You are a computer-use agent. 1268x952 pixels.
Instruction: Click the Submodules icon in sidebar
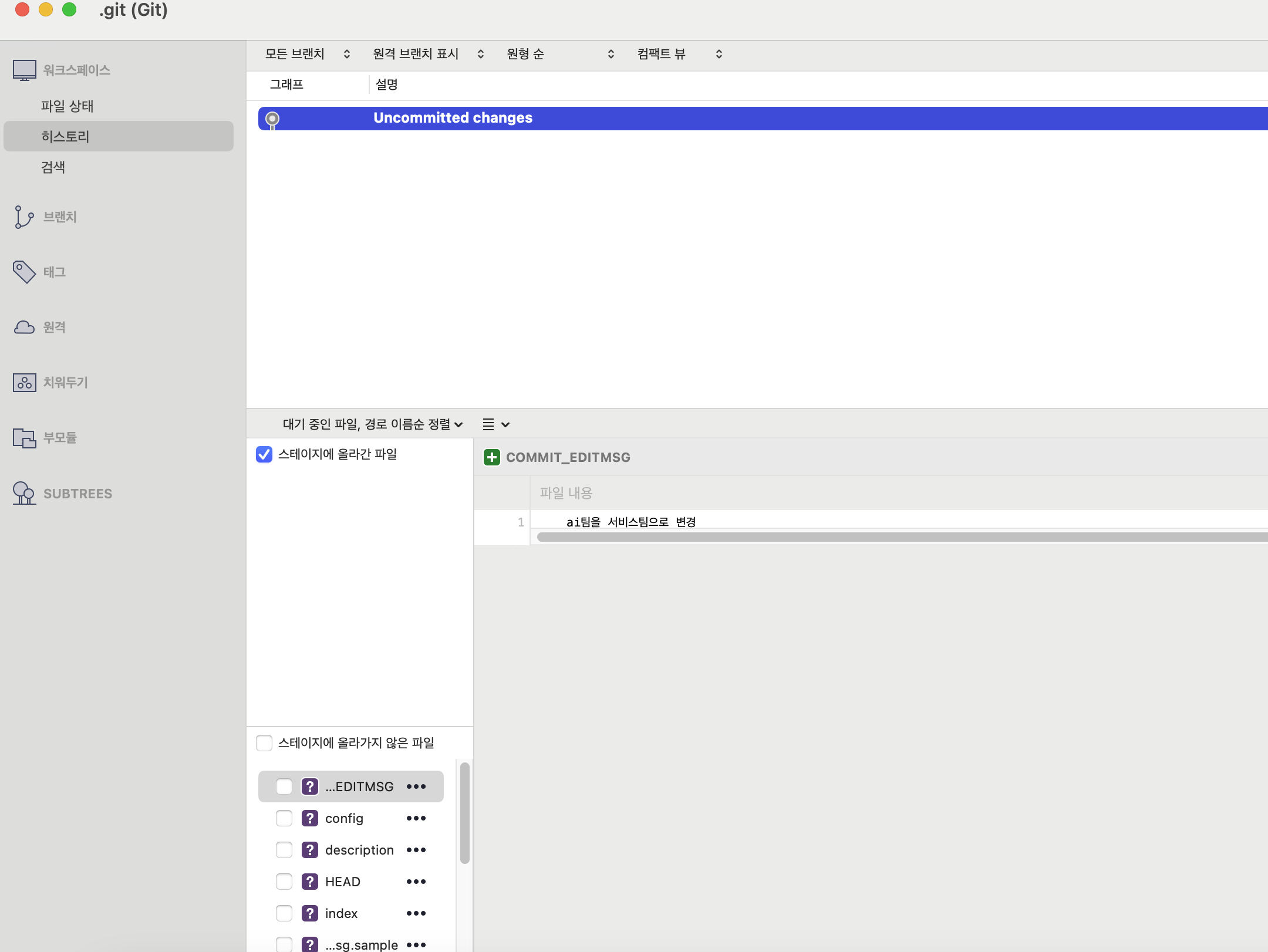pyautogui.click(x=23, y=438)
